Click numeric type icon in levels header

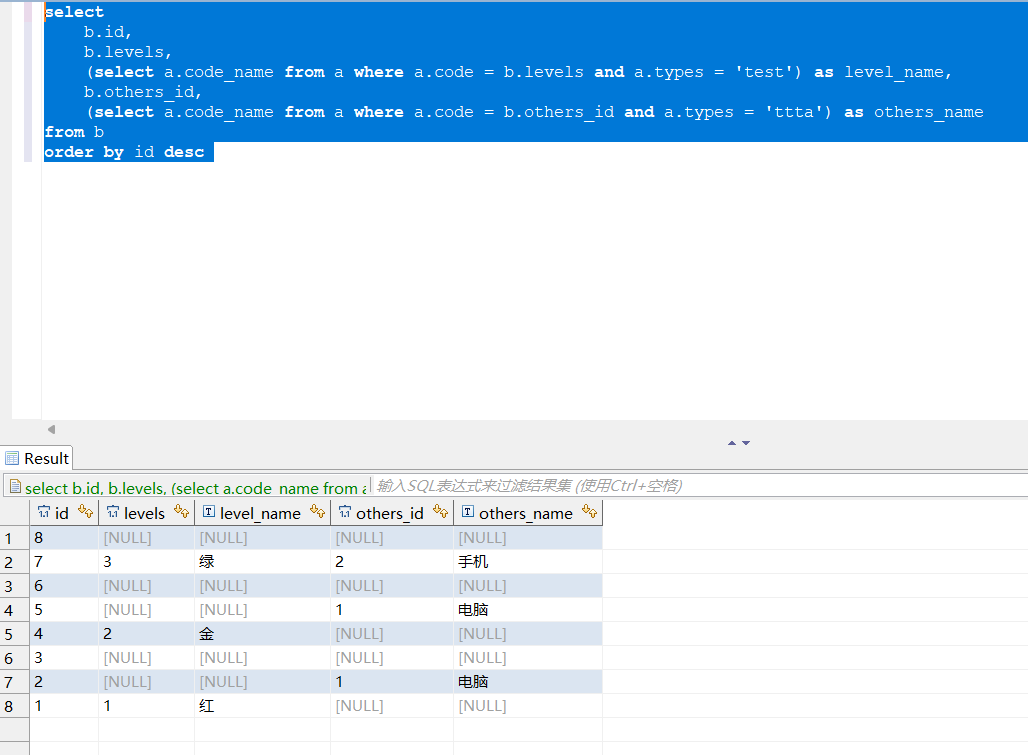tap(113, 512)
